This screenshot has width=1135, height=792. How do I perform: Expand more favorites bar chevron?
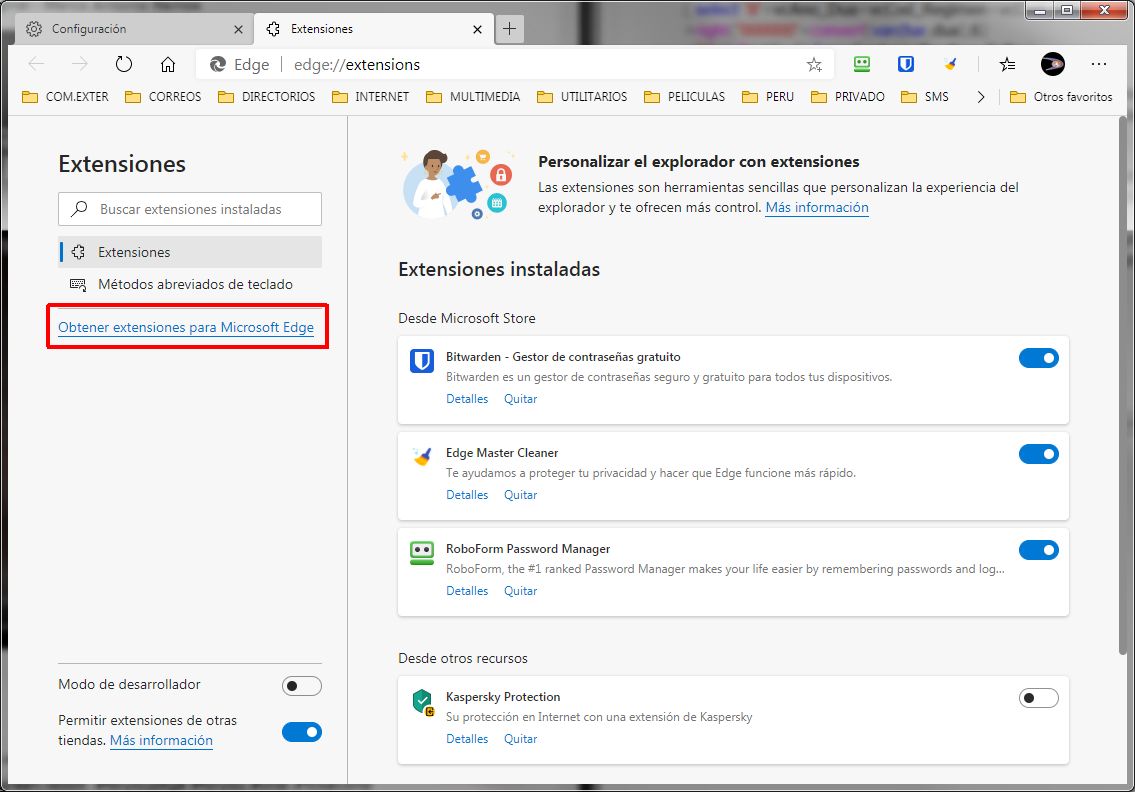point(981,96)
